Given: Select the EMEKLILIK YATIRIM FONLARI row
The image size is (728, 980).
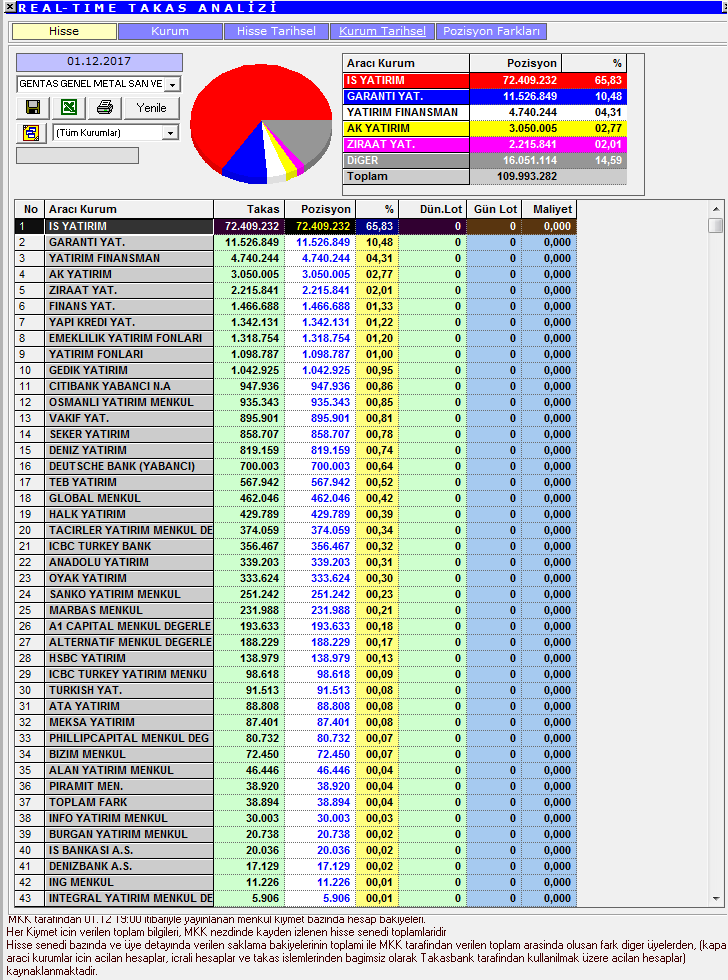Looking at the screenshot, I should pyautogui.click(x=295, y=338).
